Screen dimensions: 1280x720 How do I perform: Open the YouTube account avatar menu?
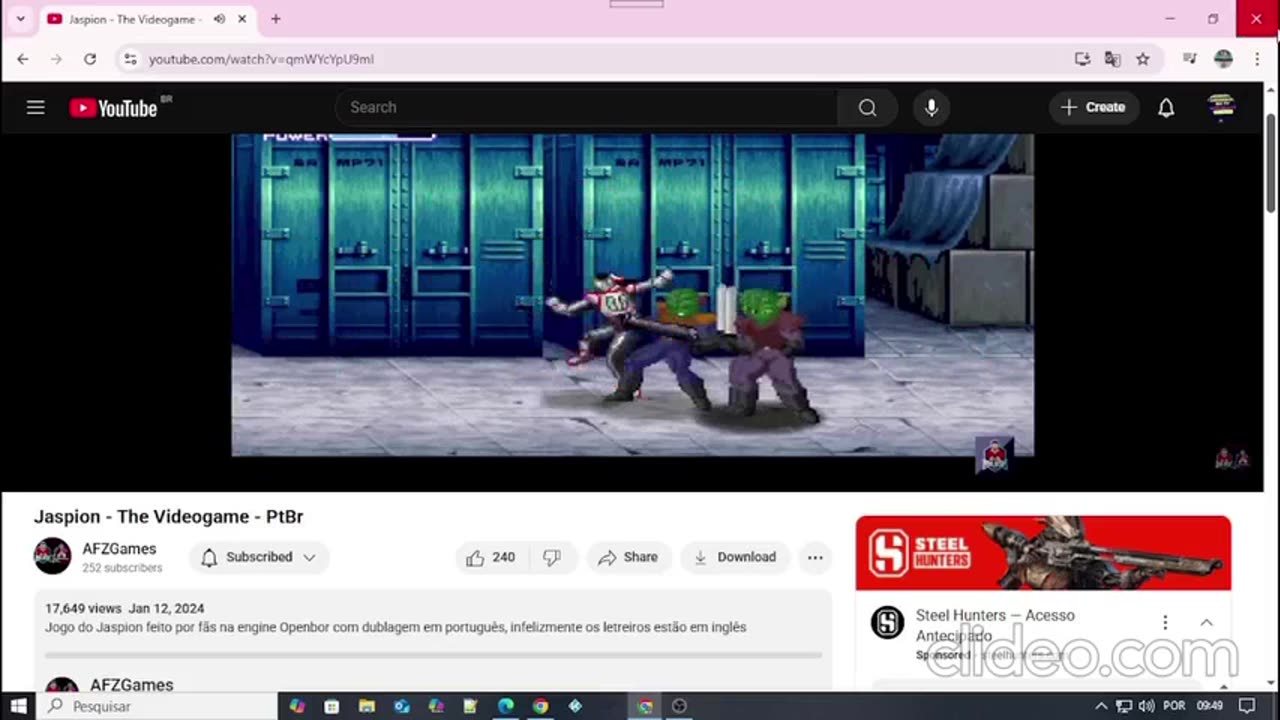coord(1222,107)
